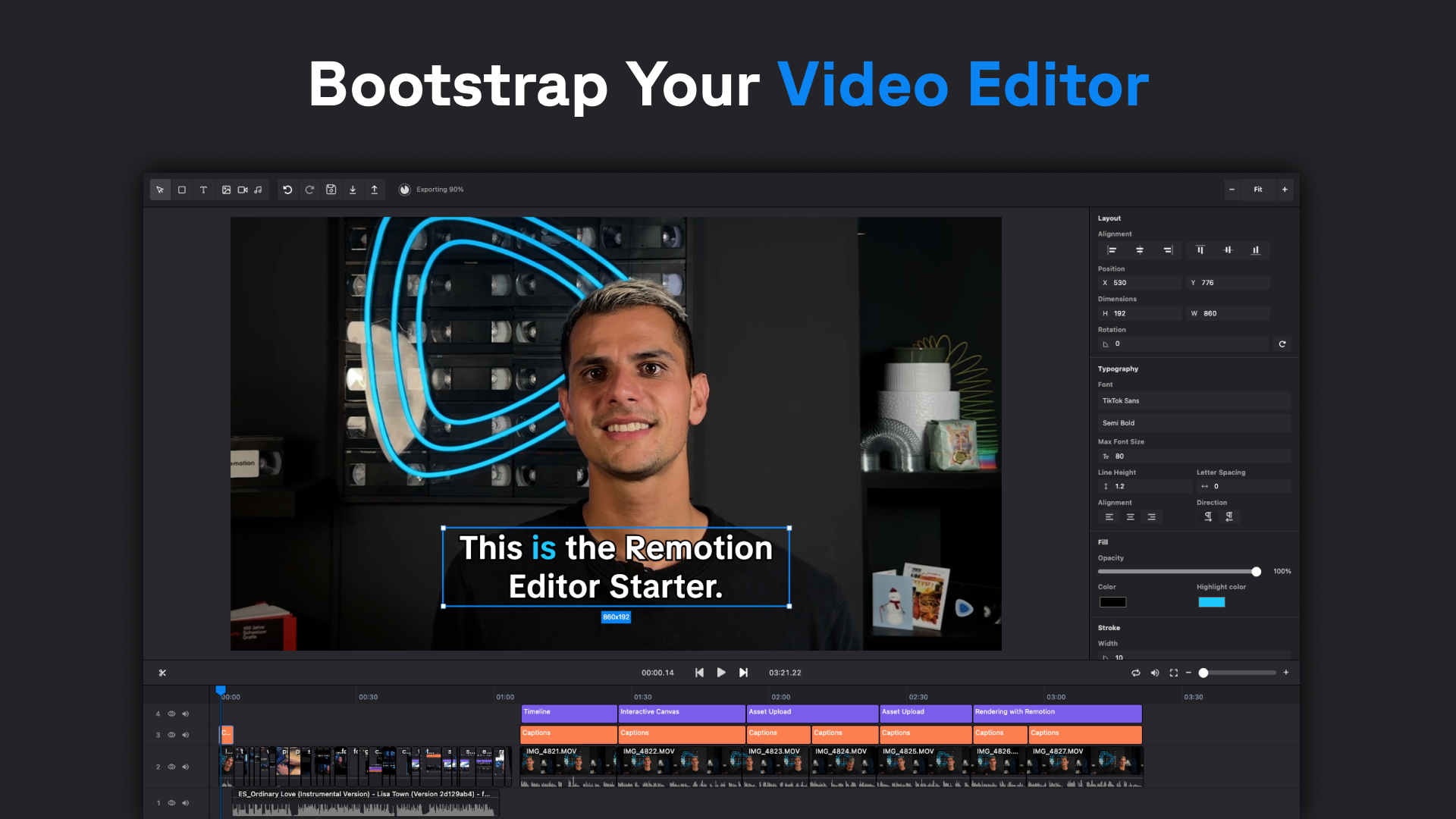Click the Rendering with Remotion timeline clip
Viewport: 1456px width, 819px height.
click(1057, 713)
